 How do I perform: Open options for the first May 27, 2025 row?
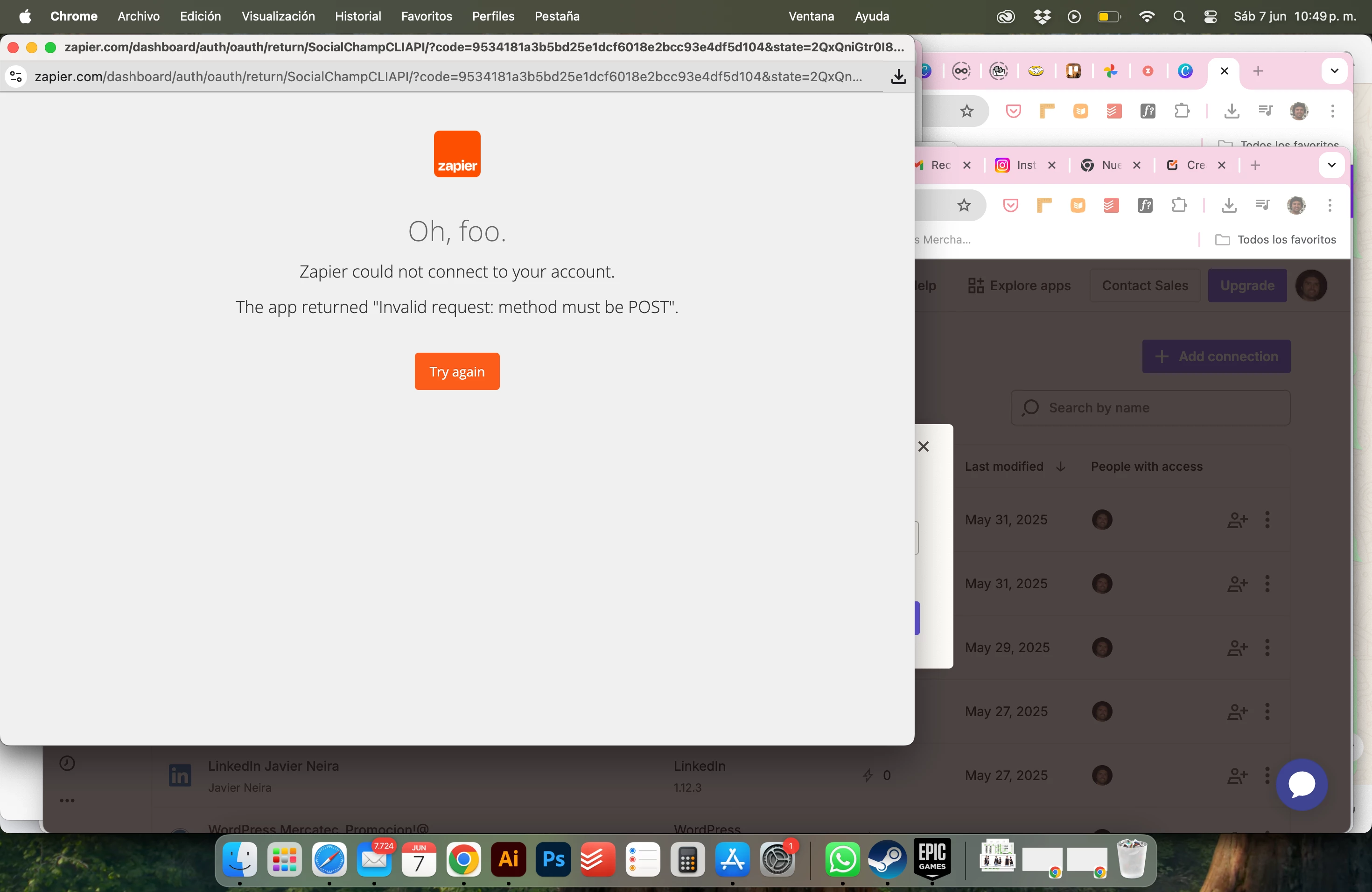[1267, 711]
